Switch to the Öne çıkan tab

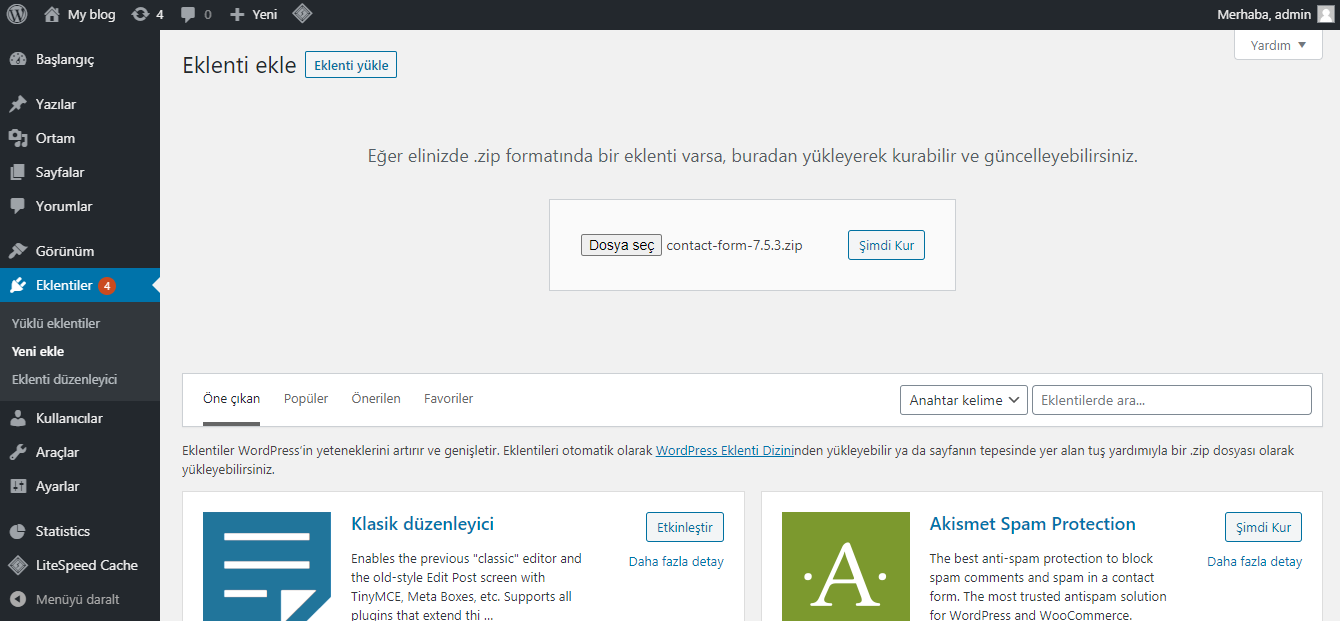(231, 399)
